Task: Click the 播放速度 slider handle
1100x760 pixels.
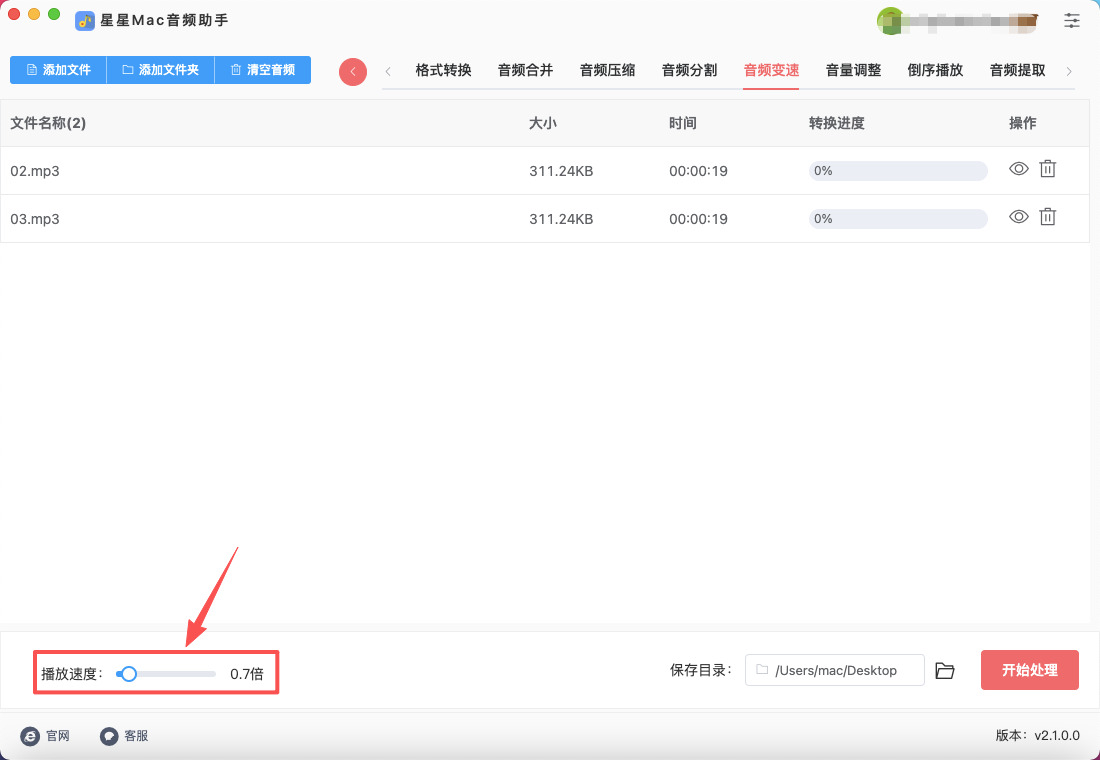Action: (x=128, y=674)
